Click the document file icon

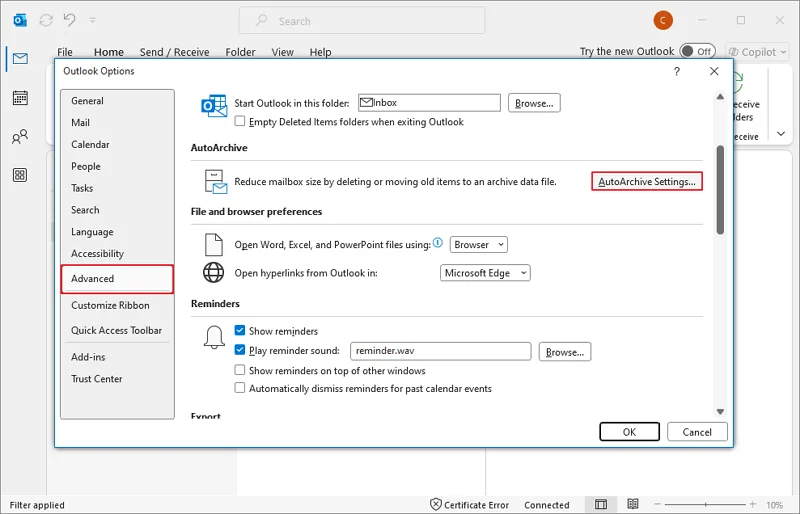point(214,244)
